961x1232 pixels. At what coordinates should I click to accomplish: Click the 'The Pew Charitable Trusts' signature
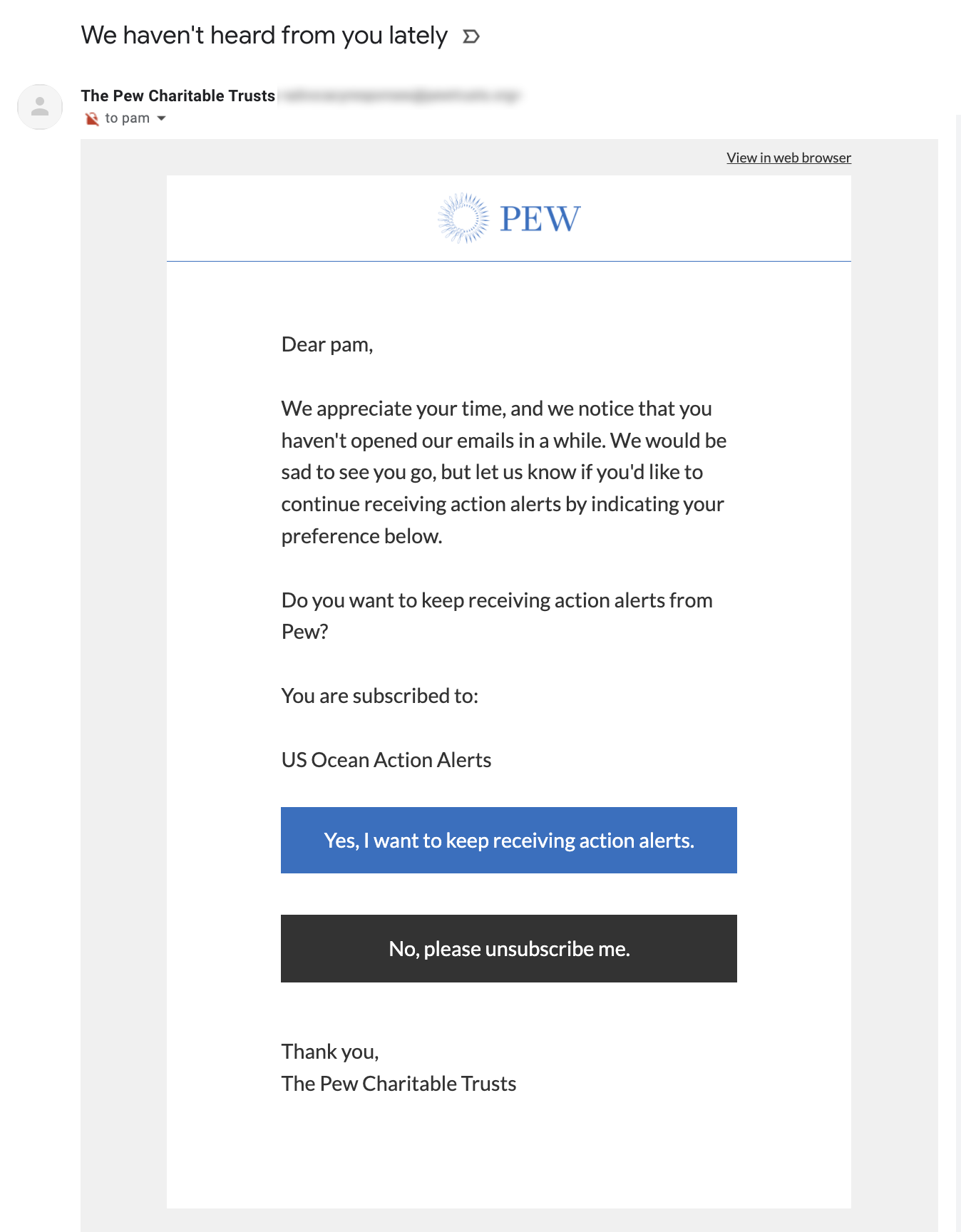pyautogui.click(x=399, y=1083)
